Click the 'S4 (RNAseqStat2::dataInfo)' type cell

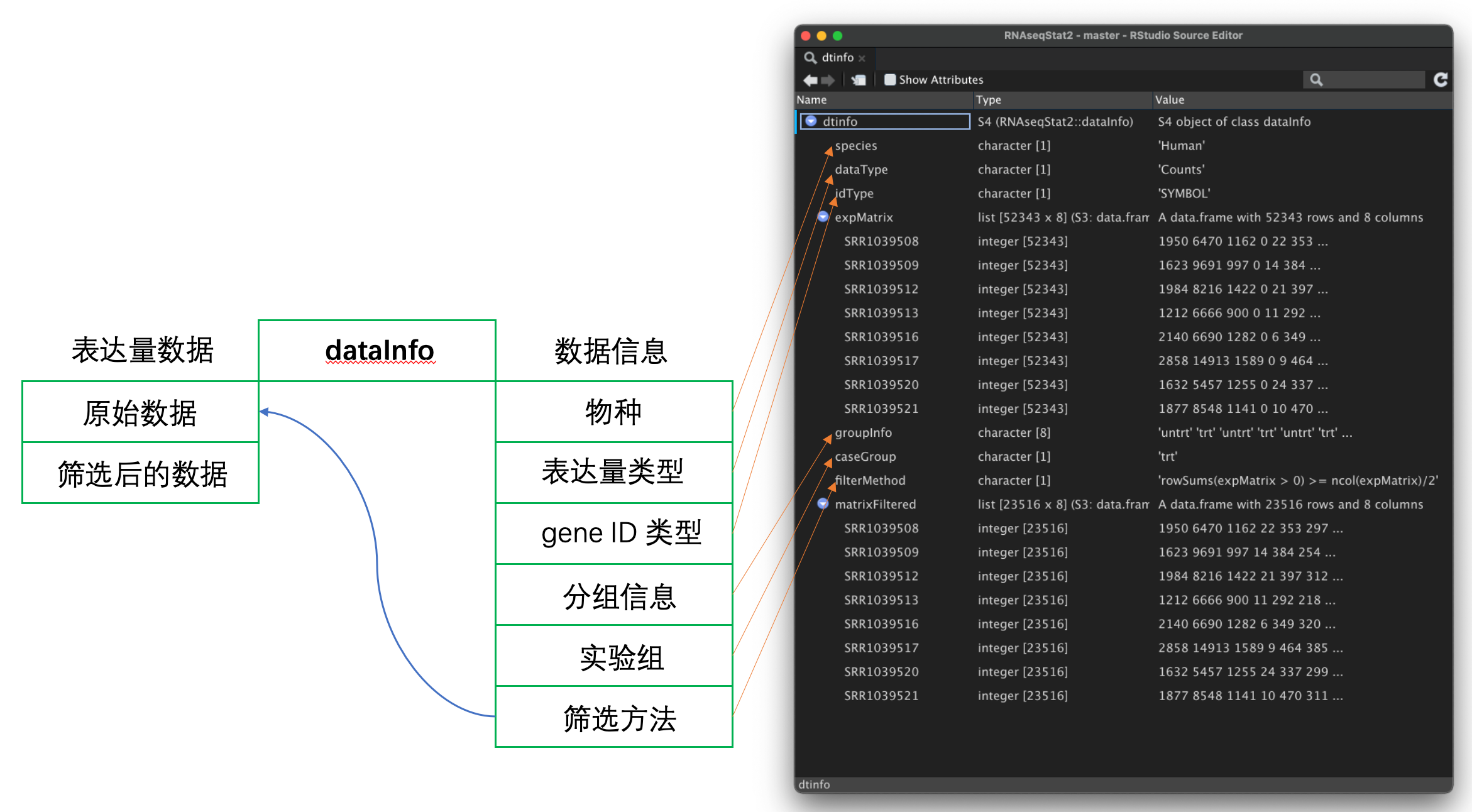(1055, 121)
